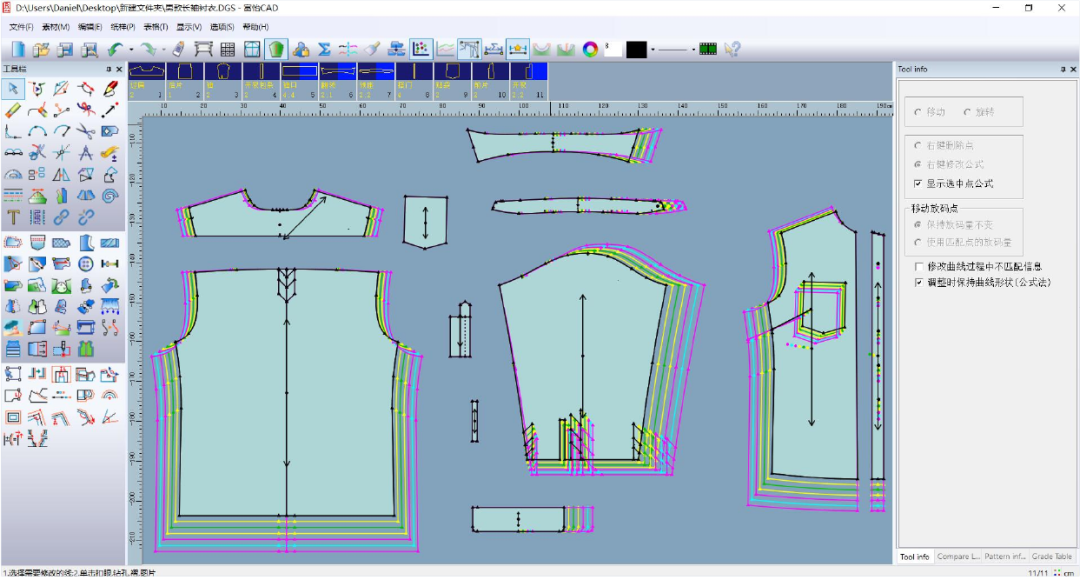The height and width of the screenshot is (580, 1080).
Task: Select pattern piece thumbnail number 1
Action: [147, 81]
